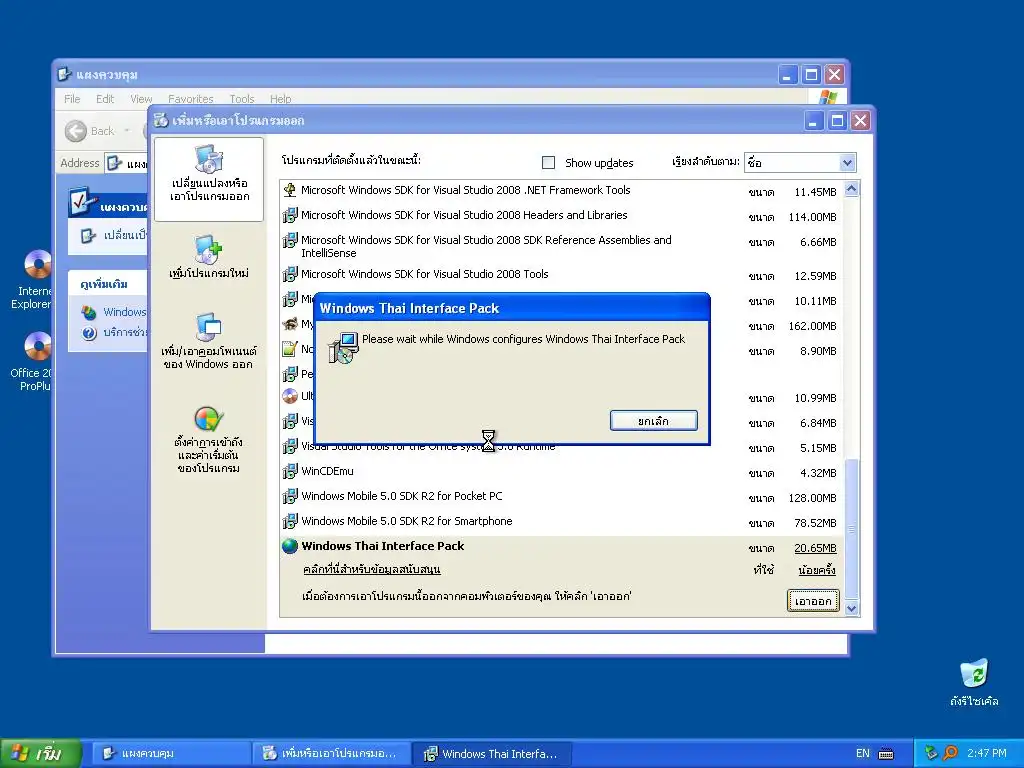Click the Windows Thai Interface Pack globe icon

click(290, 546)
